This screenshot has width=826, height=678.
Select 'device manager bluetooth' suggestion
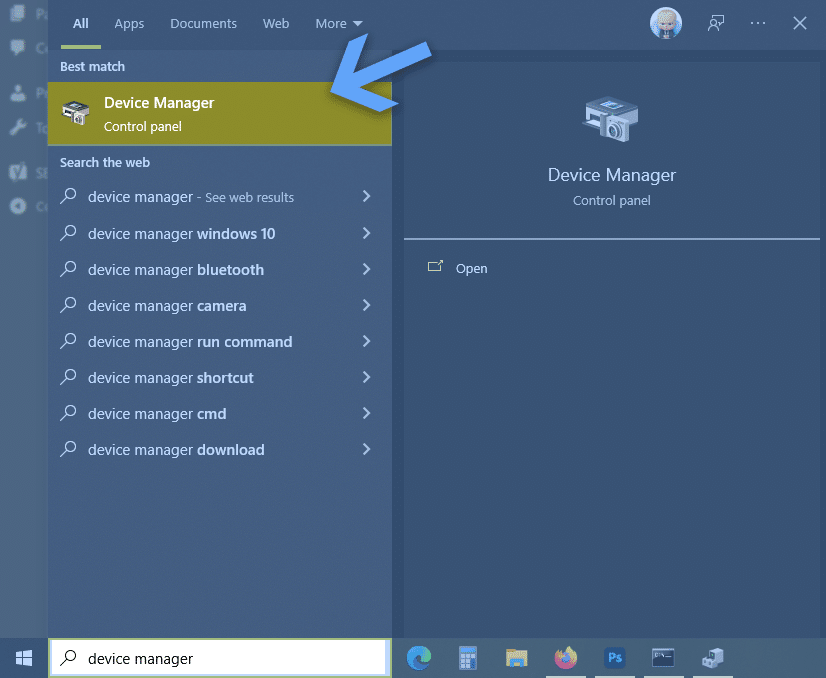[x=220, y=270]
